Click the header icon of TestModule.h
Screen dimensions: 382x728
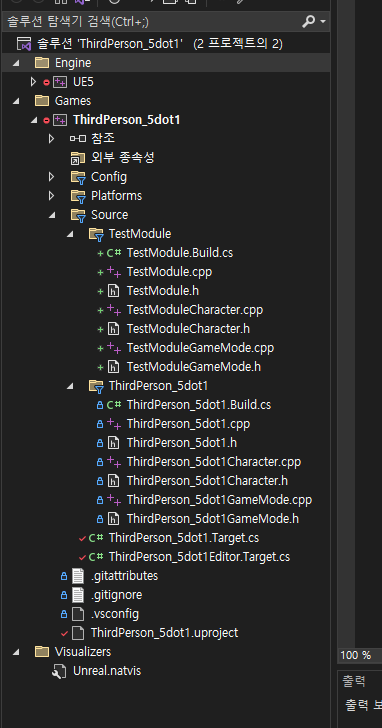114,291
